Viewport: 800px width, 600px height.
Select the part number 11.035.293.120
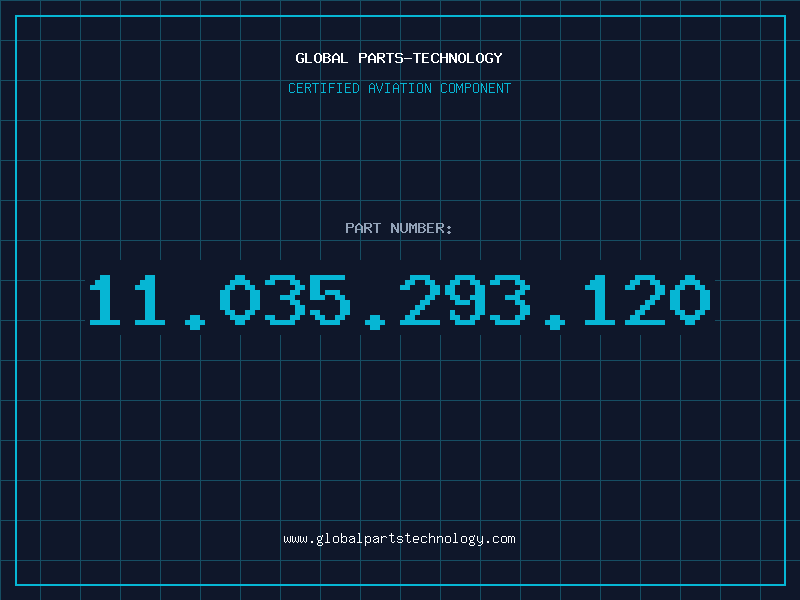click(x=400, y=302)
